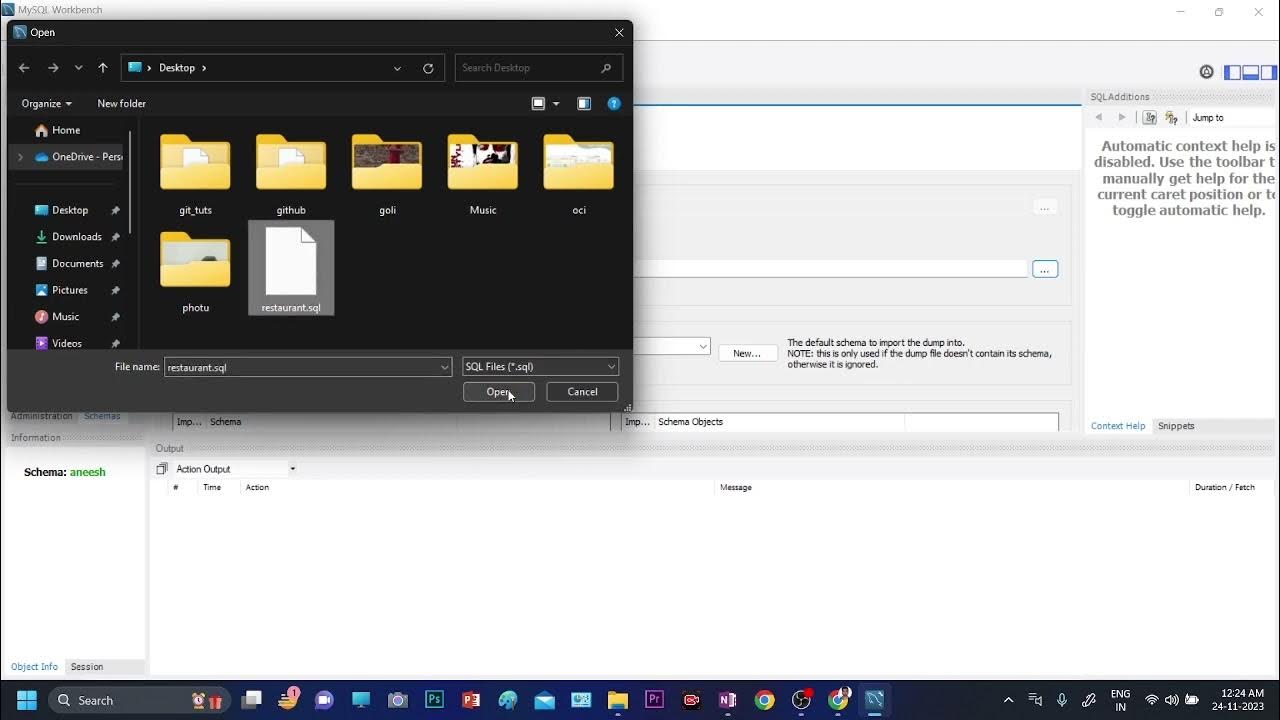Create a New folder

point(121,103)
